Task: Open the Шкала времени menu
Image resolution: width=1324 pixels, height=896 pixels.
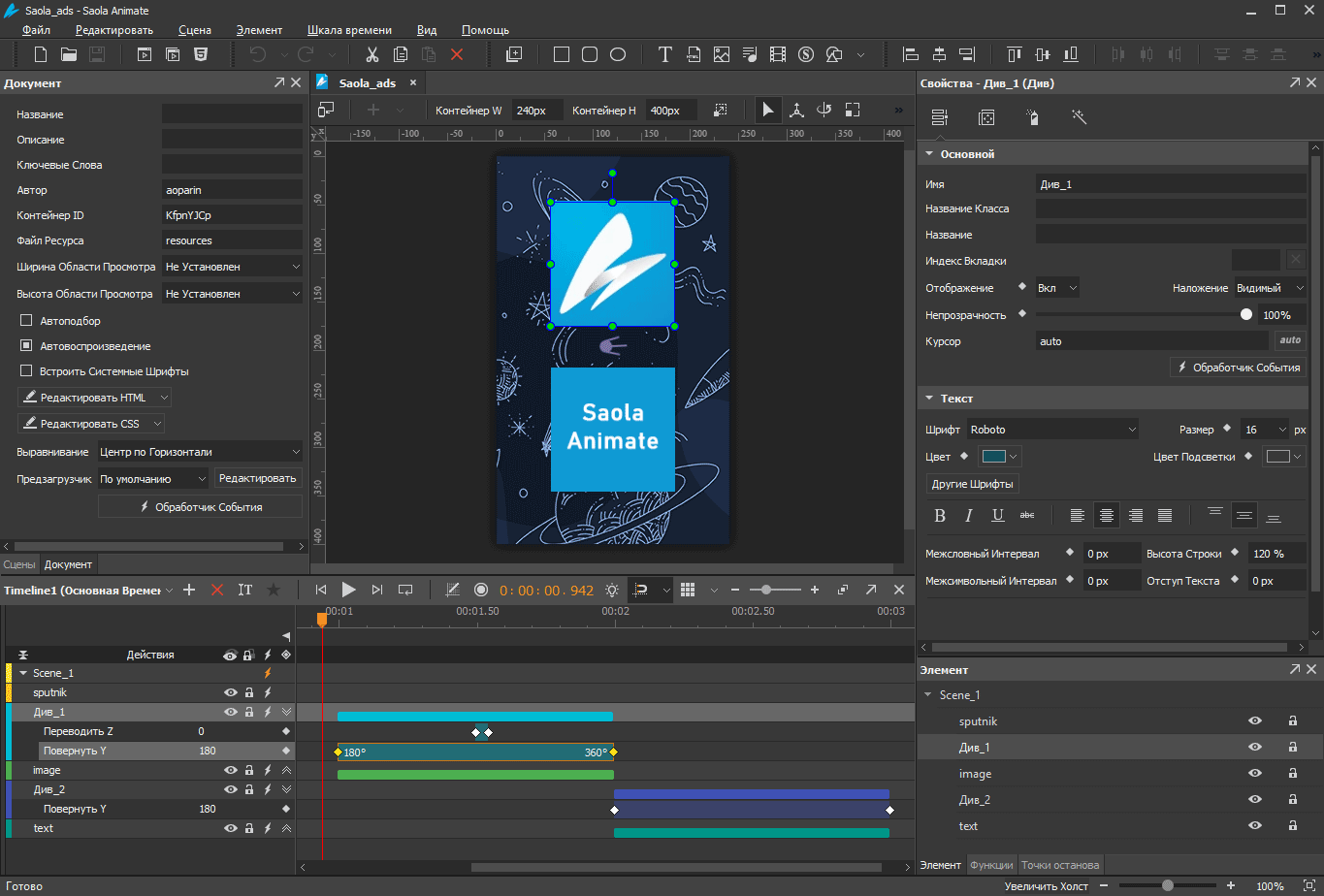Action: (349, 29)
